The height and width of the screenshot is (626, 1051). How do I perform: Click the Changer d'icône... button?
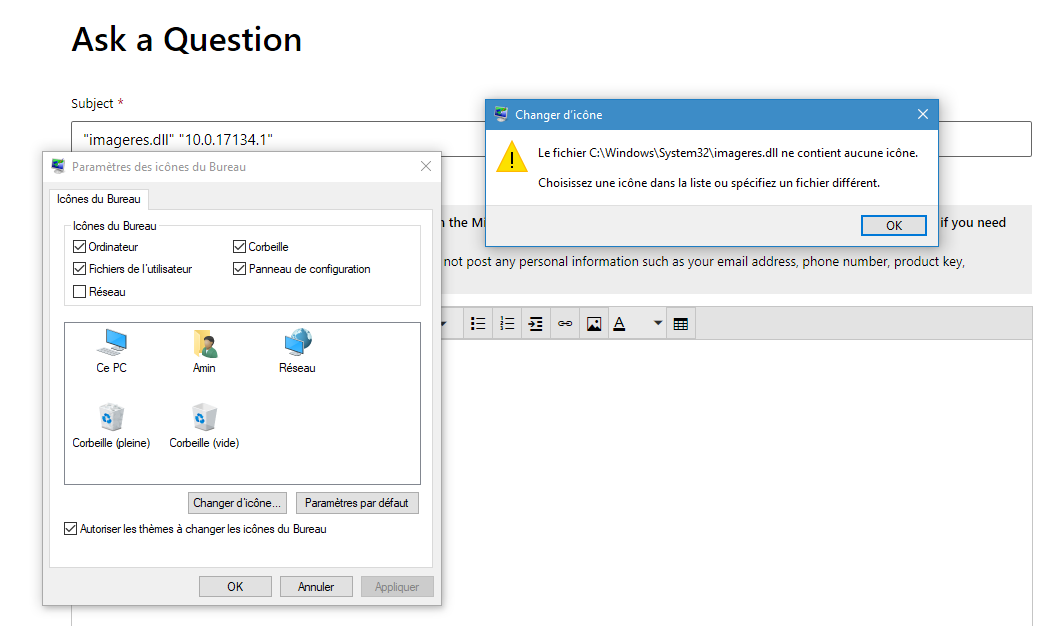[237, 503]
